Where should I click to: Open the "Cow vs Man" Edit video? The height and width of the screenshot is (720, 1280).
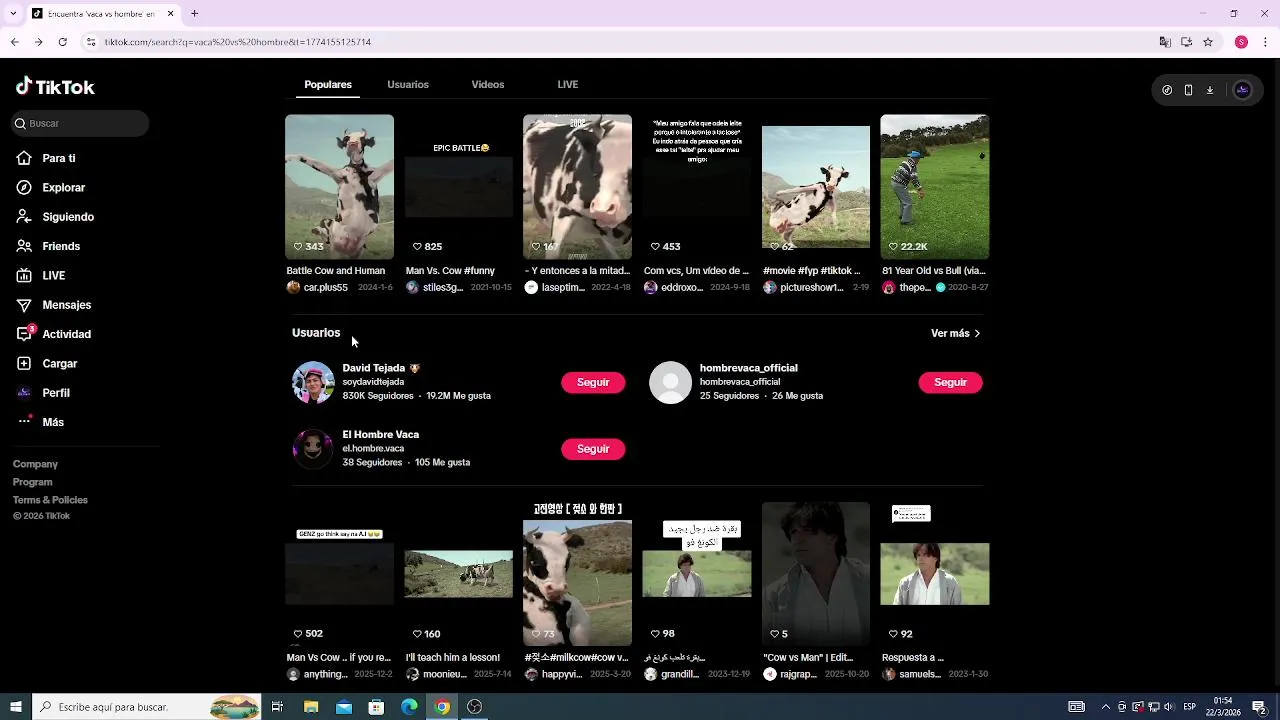(815, 574)
